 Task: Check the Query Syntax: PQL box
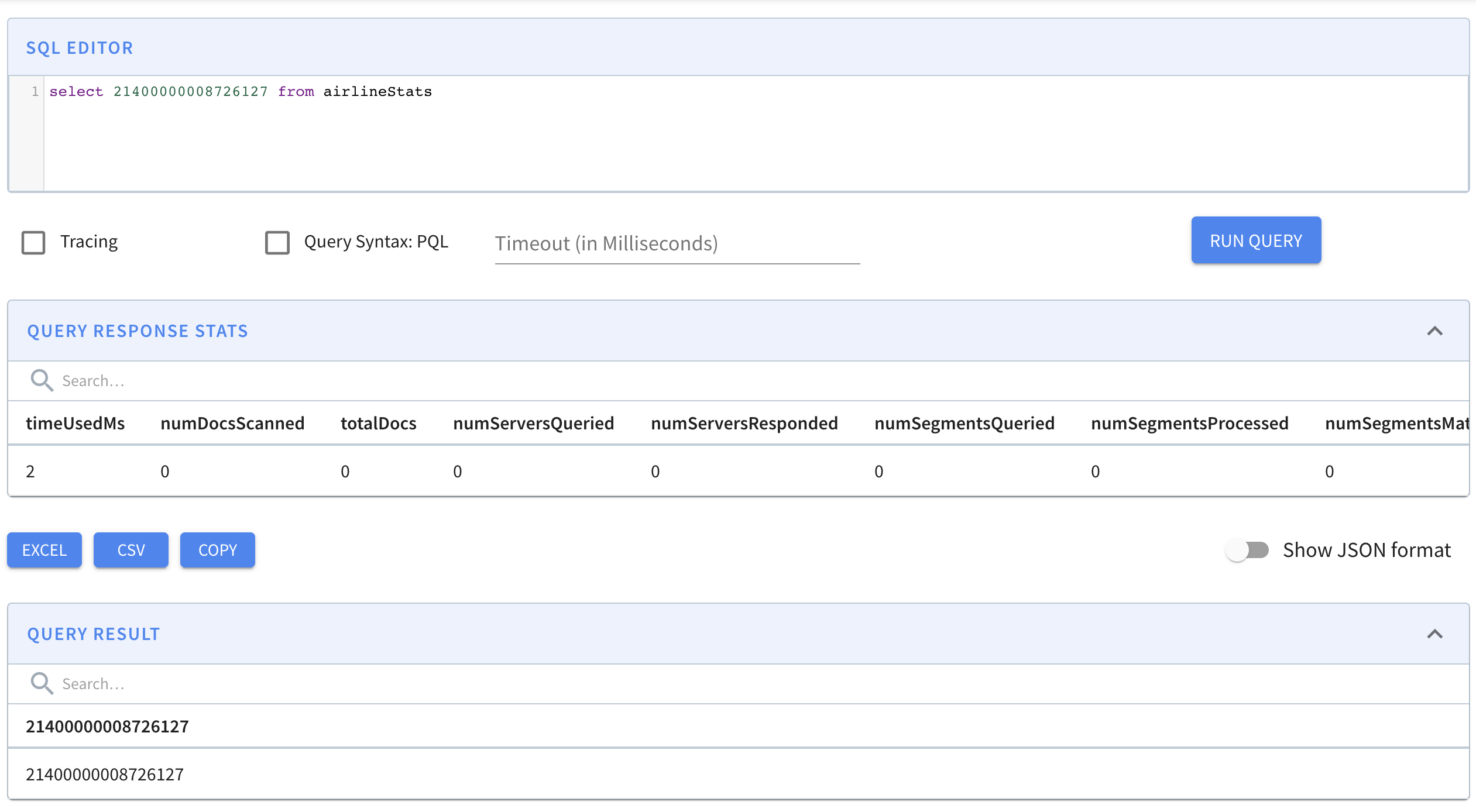277,242
